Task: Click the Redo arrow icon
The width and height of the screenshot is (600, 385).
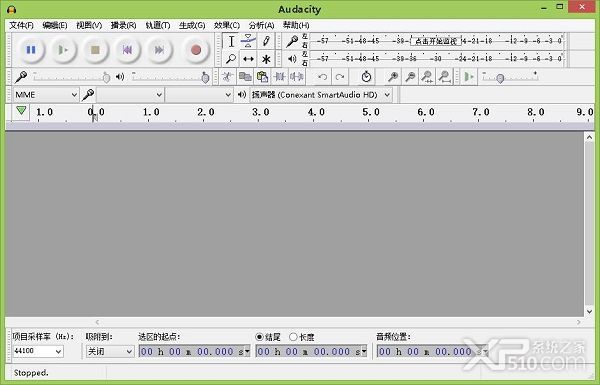Action: pos(340,77)
